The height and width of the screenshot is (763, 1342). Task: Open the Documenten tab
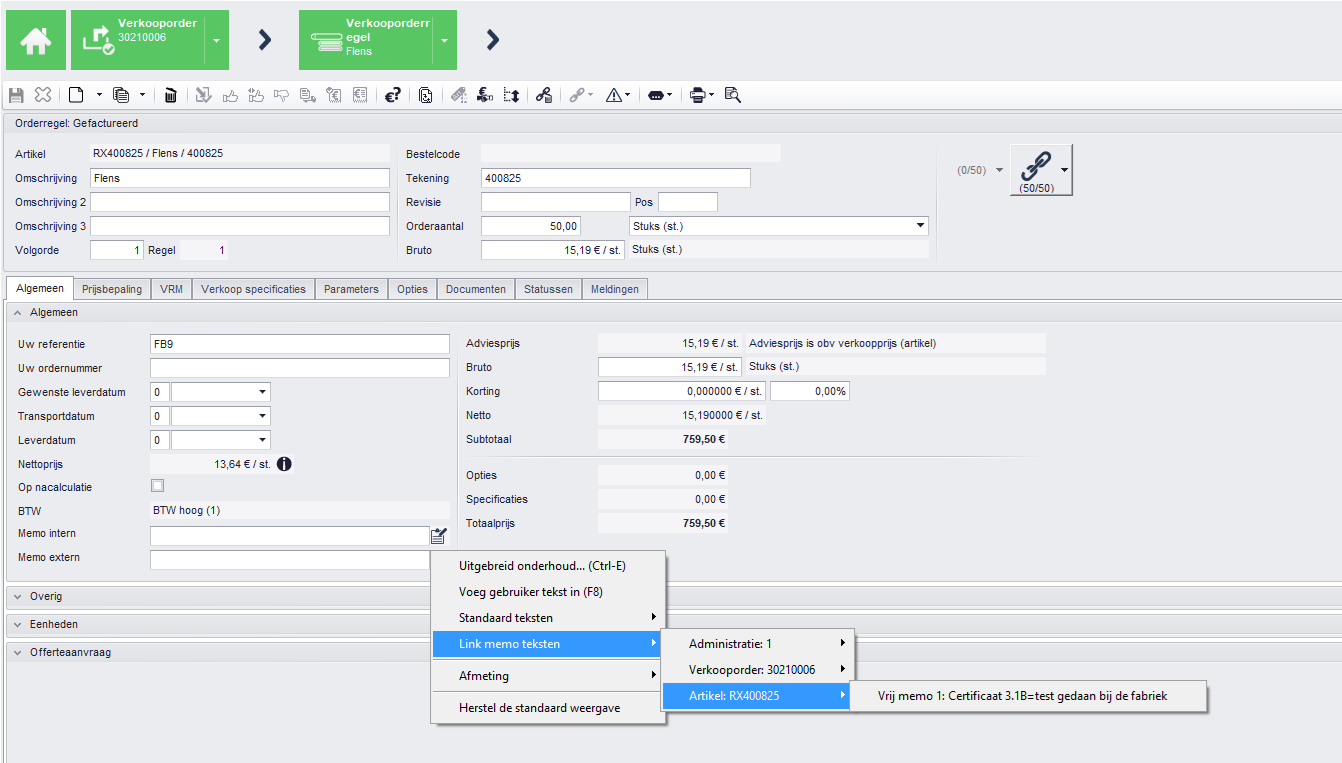pos(476,289)
